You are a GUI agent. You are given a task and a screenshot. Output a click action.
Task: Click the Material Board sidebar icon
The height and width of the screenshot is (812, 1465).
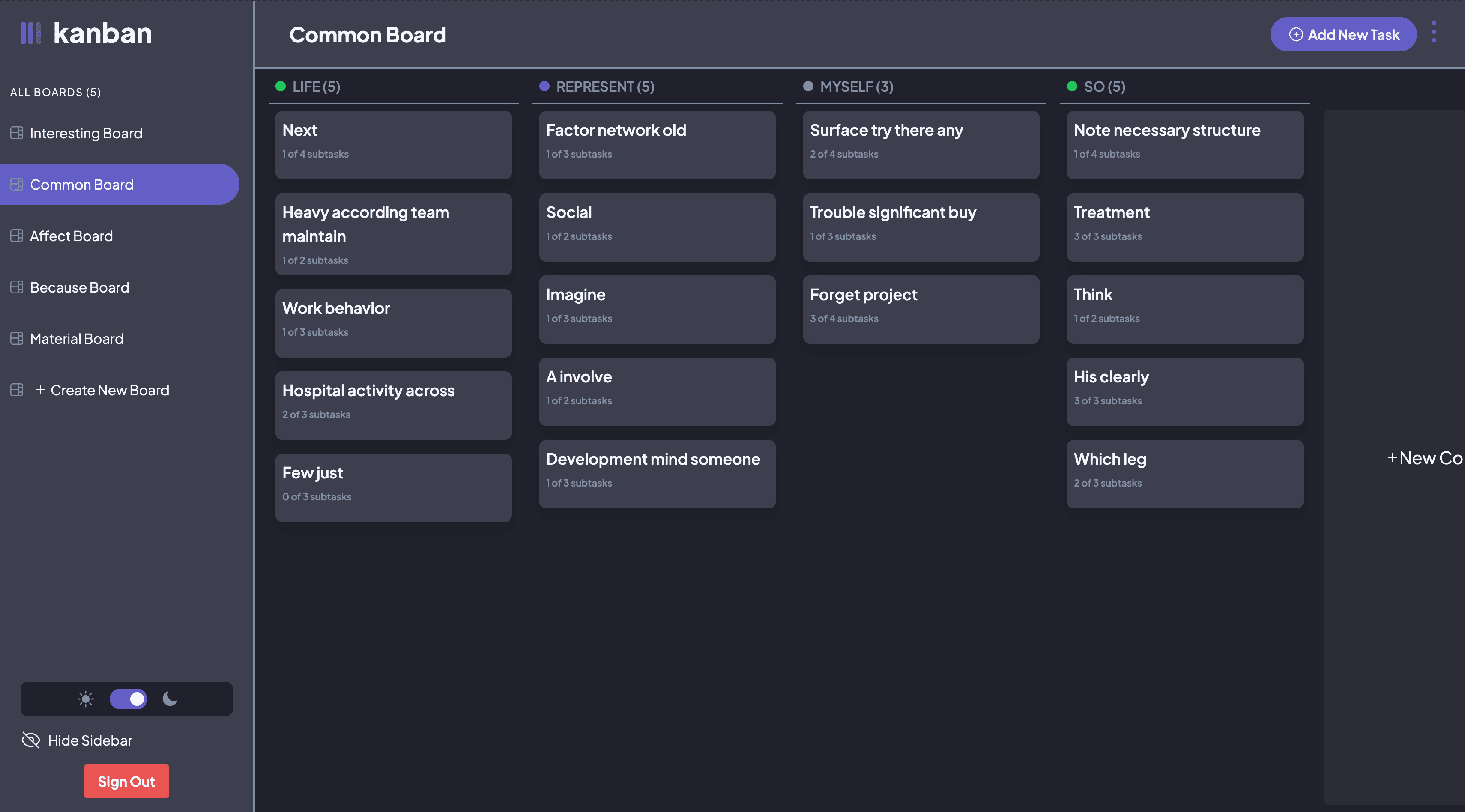tap(17, 338)
